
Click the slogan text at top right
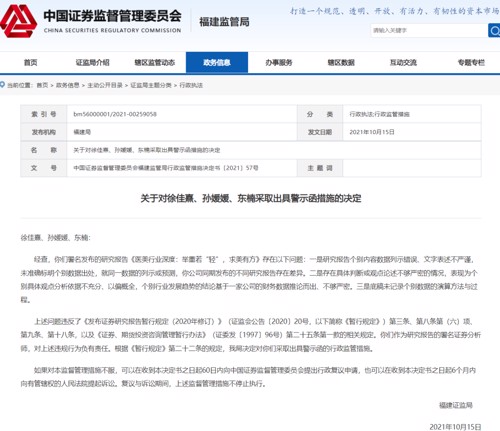395,11
